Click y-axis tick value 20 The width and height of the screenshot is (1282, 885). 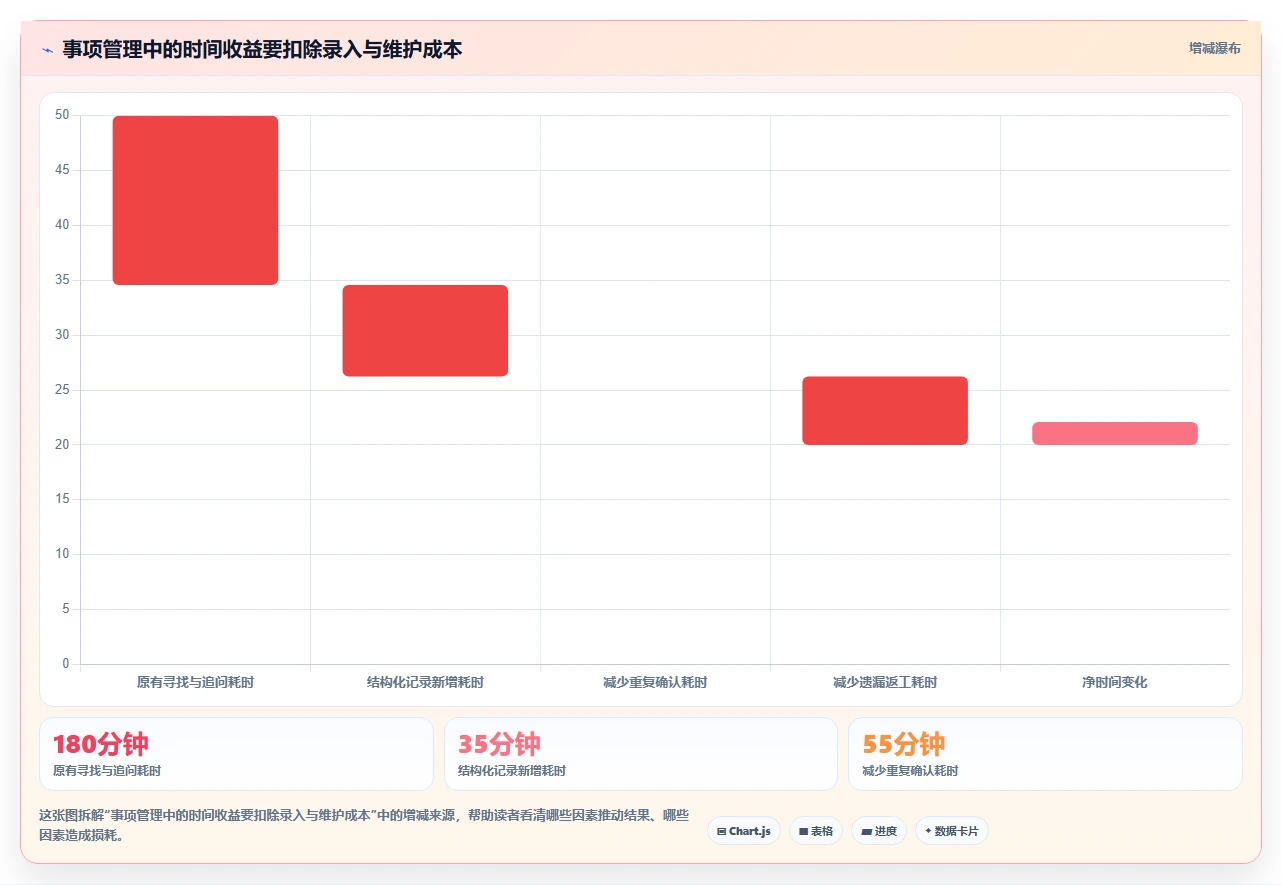point(62,444)
